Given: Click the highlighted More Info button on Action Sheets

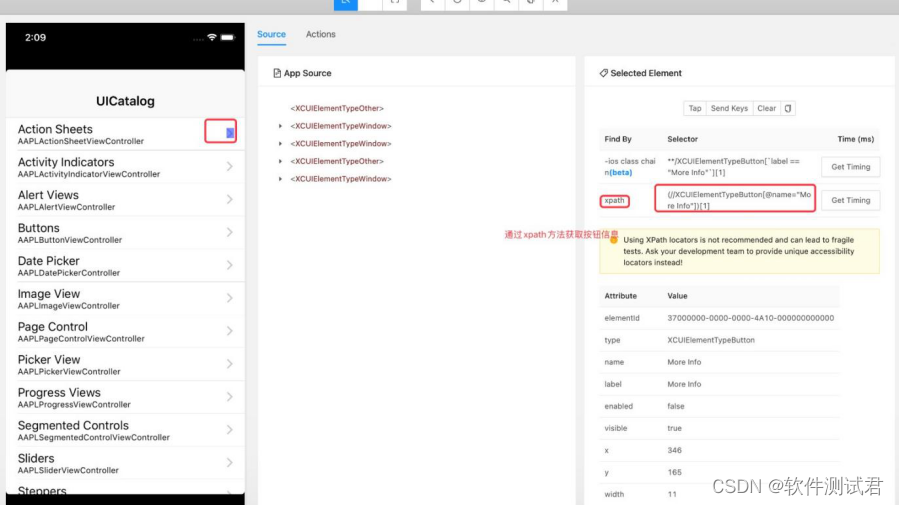Looking at the screenshot, I should pyautogui.click(x=229, y=133).
